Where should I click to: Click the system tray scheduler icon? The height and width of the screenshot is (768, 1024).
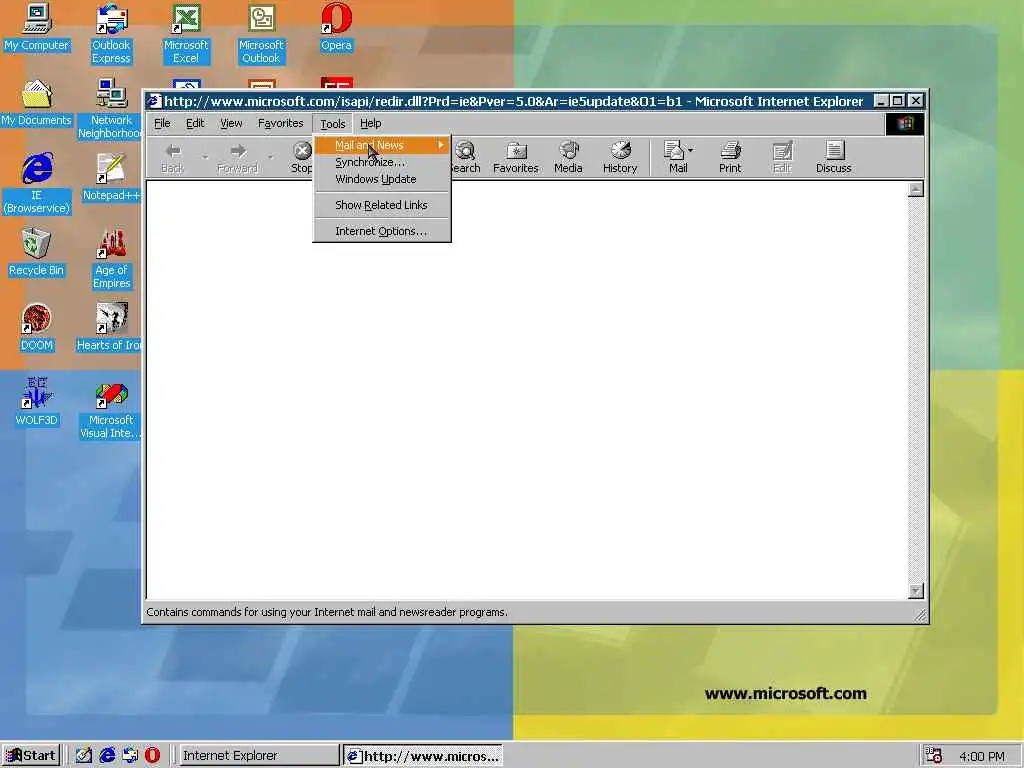click(x=933, y=756)
